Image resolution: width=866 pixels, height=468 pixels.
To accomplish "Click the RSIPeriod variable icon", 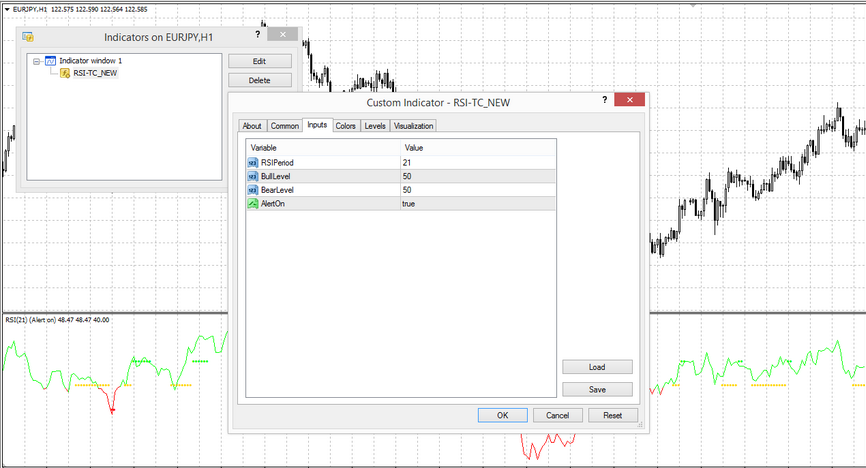I will pyautogui.click(x=252, y=162).
